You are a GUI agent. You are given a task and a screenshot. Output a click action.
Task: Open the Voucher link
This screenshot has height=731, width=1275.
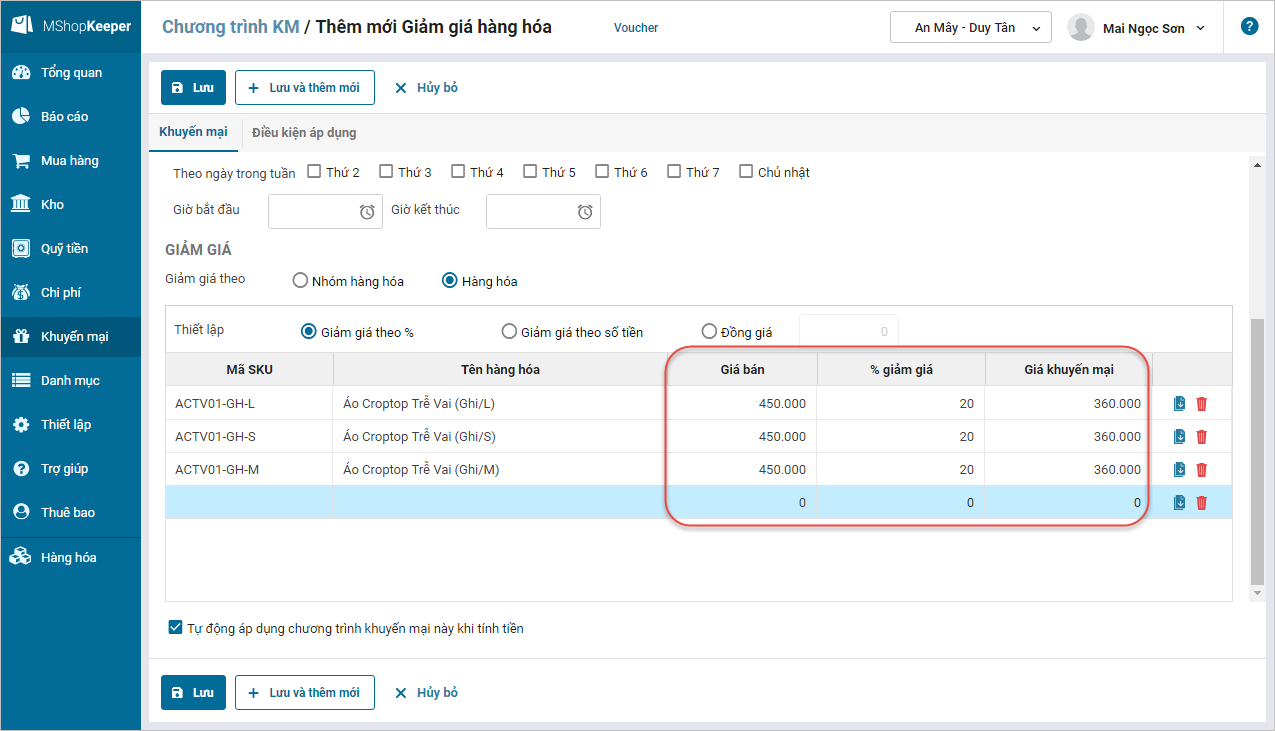click(x=636, y=28)
